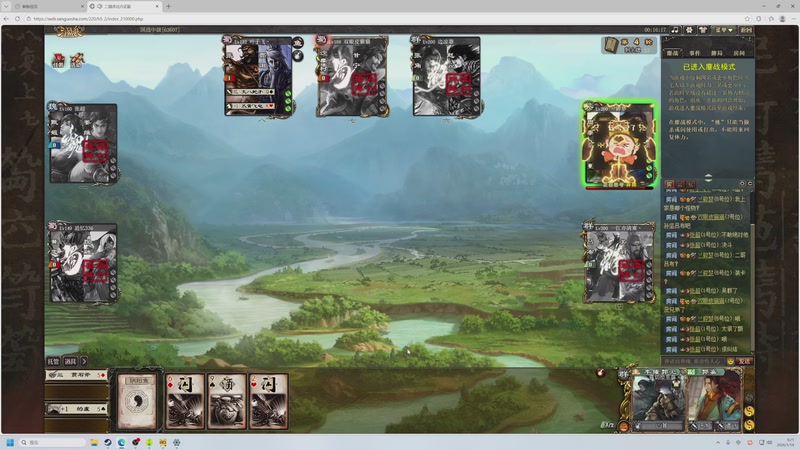Click the red 房间 button in top bar
The height and width of the screenshot is (450, 800).
tap(746, 30)
